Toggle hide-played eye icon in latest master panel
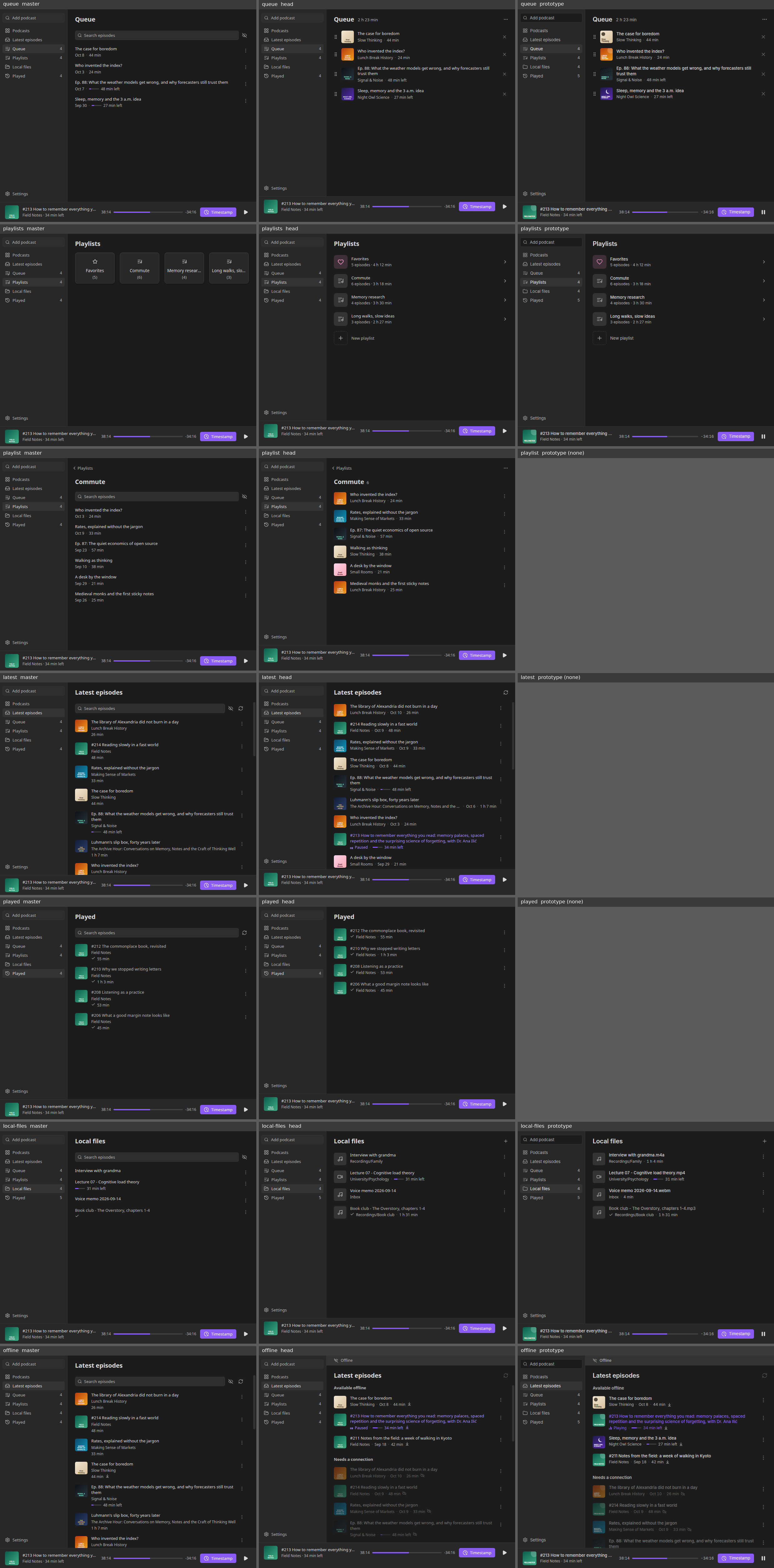Viewport: 774px width, 1568px height. click(231, 708)
